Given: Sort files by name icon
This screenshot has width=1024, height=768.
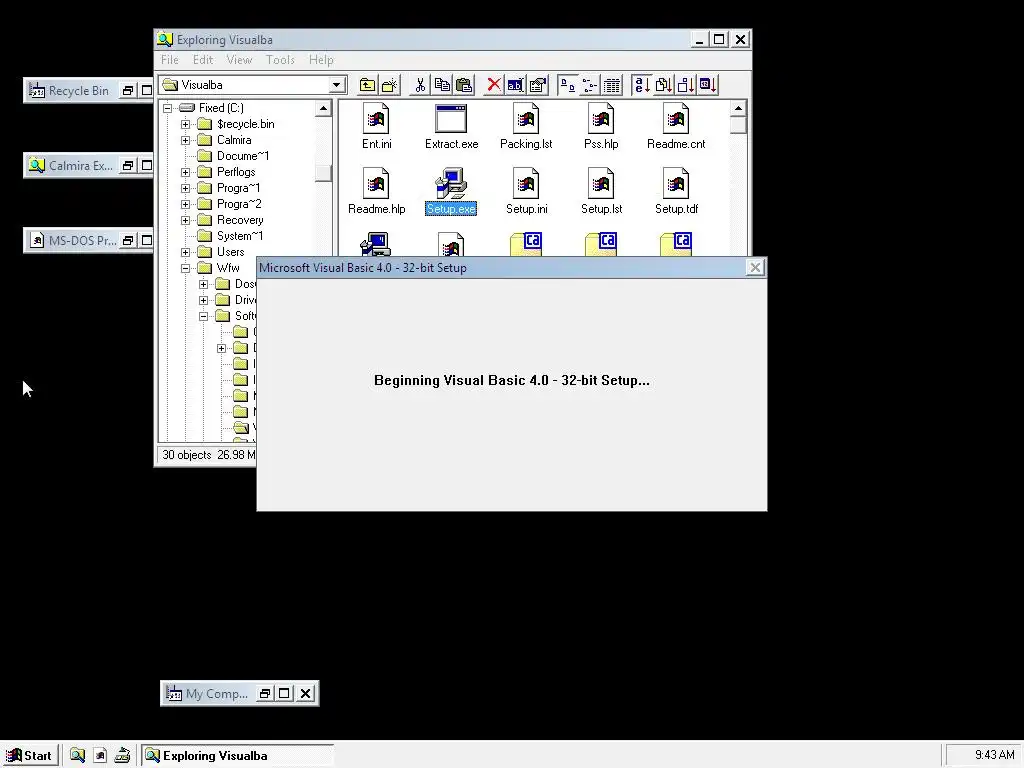Looking at the screenshot, I should 642,85.
